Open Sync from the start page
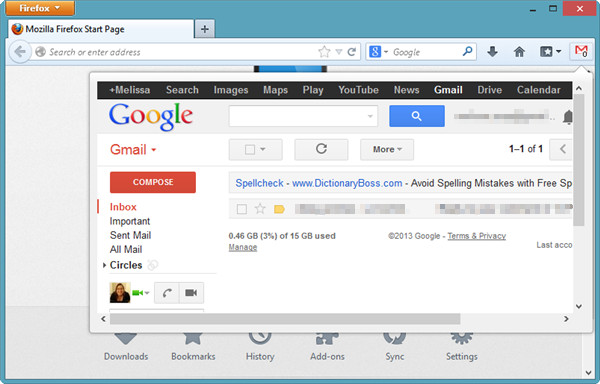Viewport: 600px width, 384px height. 395,347
